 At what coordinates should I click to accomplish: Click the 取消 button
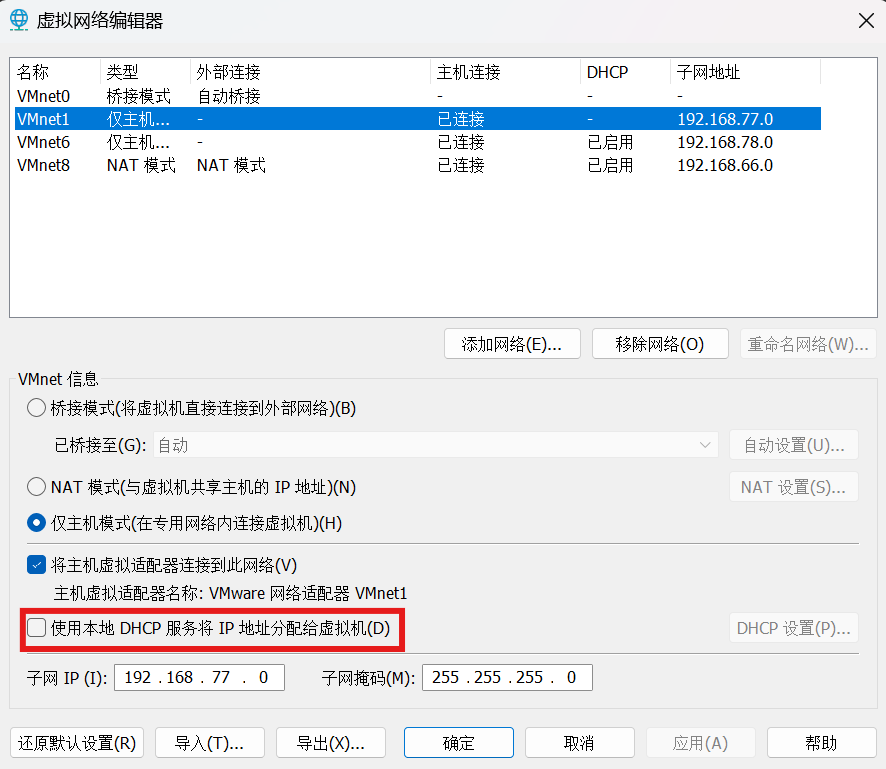pyautogui.click(x=579, y=742)
